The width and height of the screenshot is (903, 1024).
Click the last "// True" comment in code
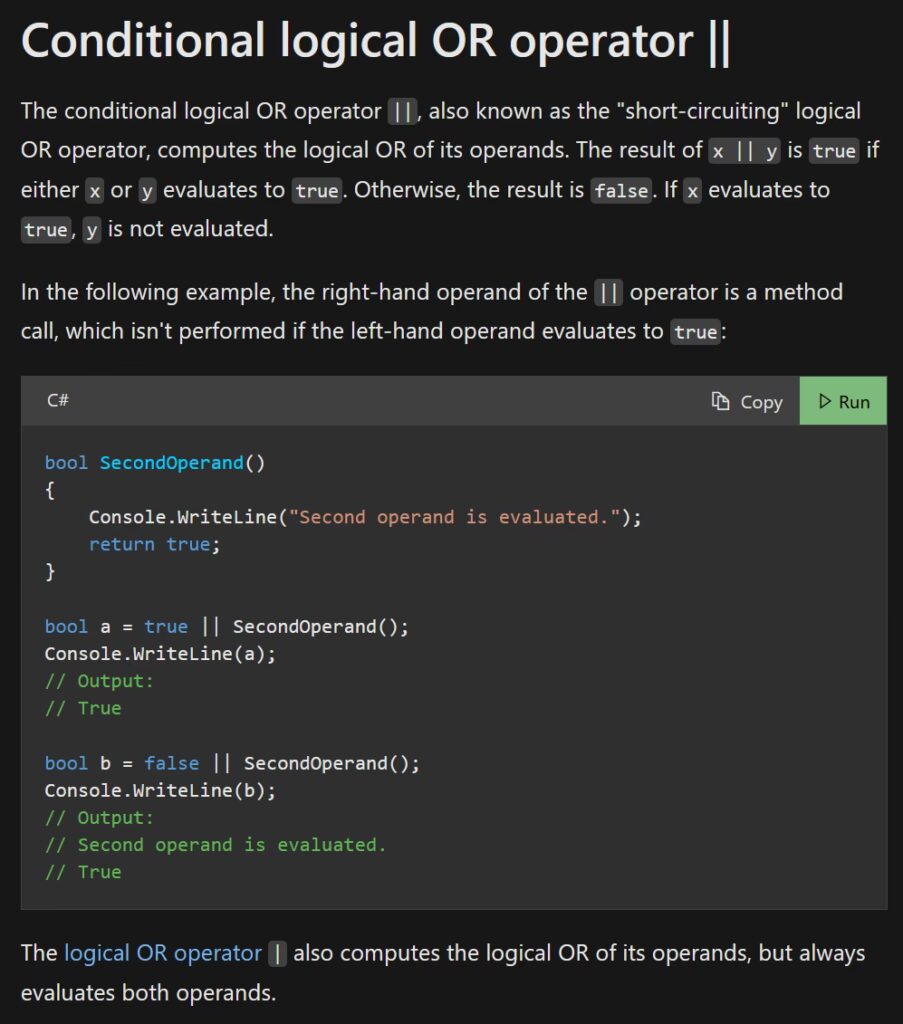tap(83, 872)
